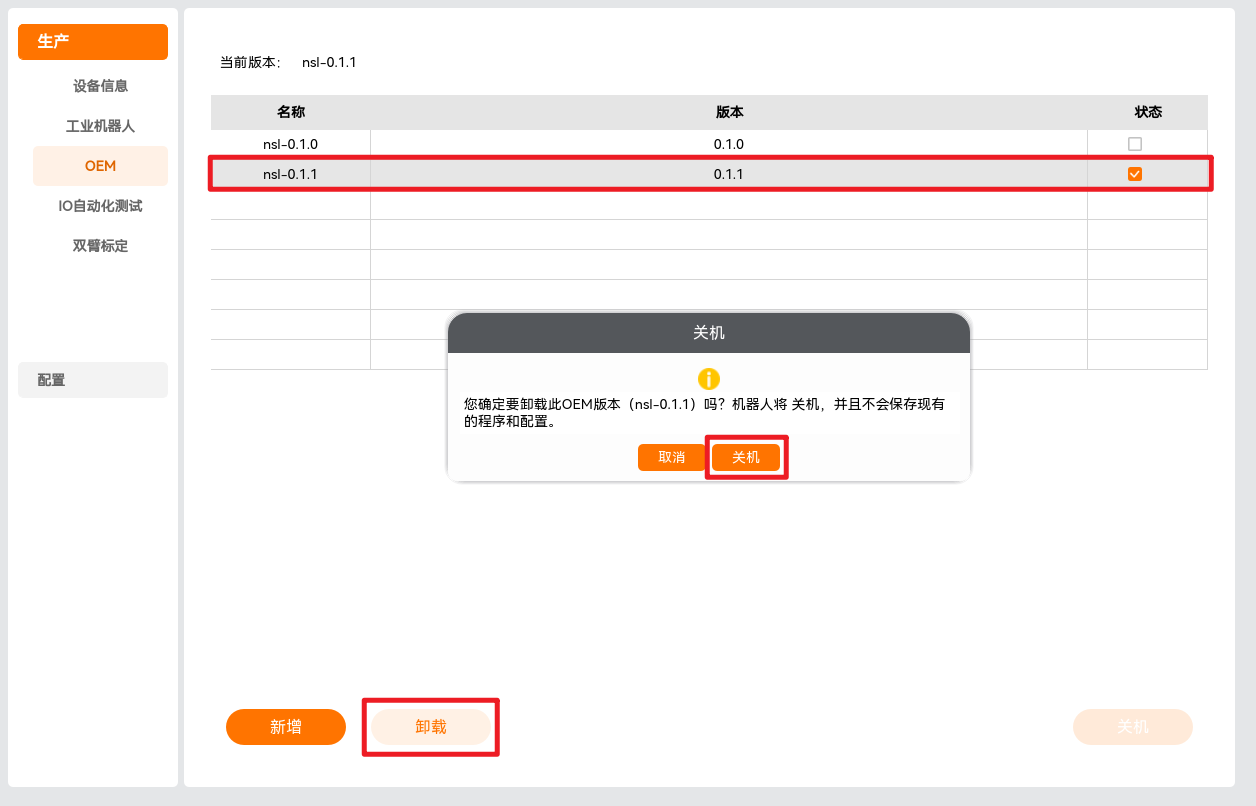The image size is (1256, 806).
Task: Select the nsl-0.1.1 name cell
Action: [290, 174]
